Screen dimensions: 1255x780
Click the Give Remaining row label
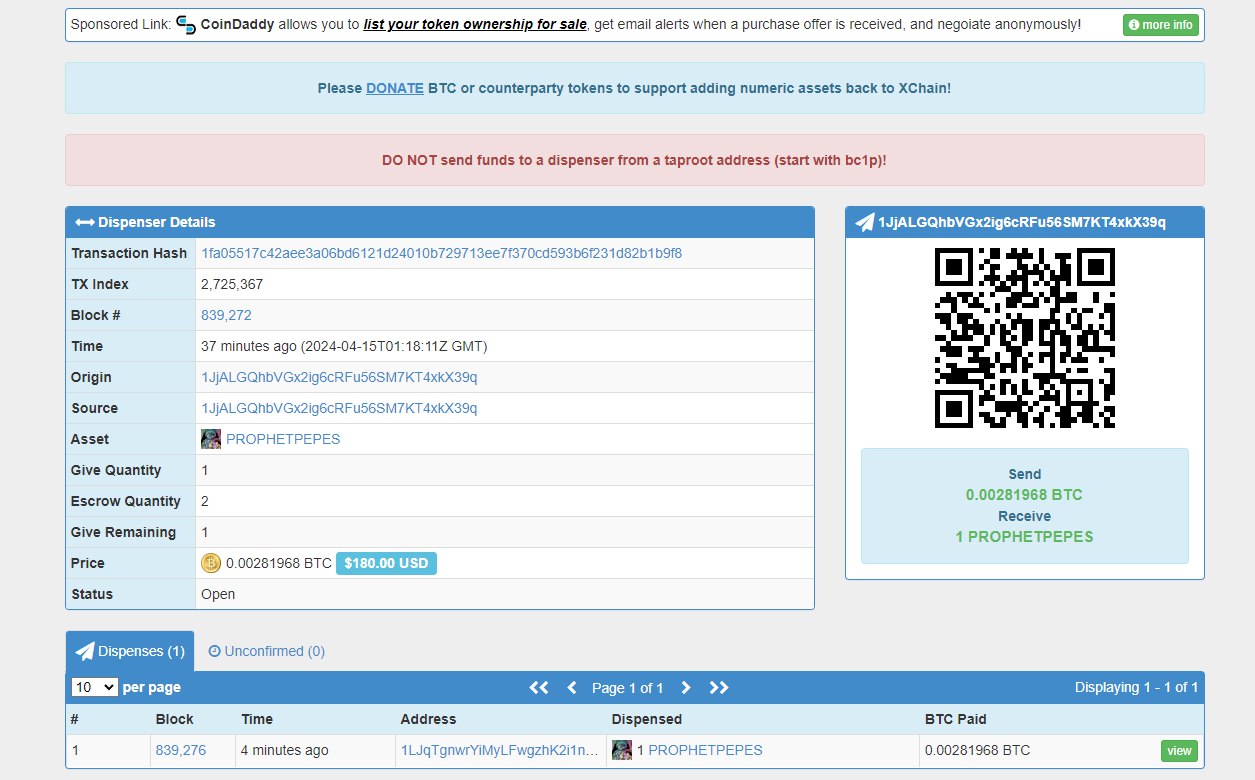[x=123, y=532]
